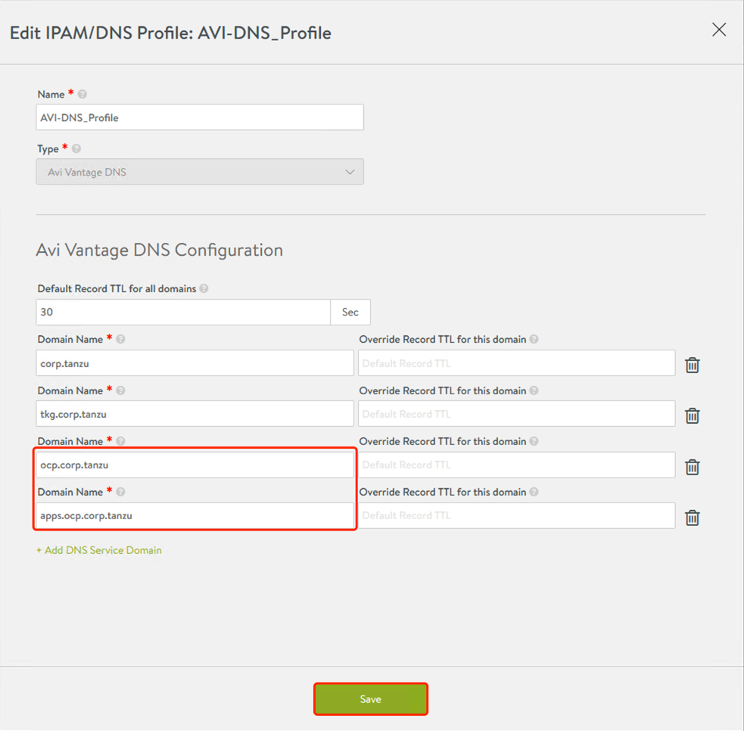This screenshot has height=732, width=744.
Task: Edit the tkg.corp.tanzu domain name field
Action: 195,414
